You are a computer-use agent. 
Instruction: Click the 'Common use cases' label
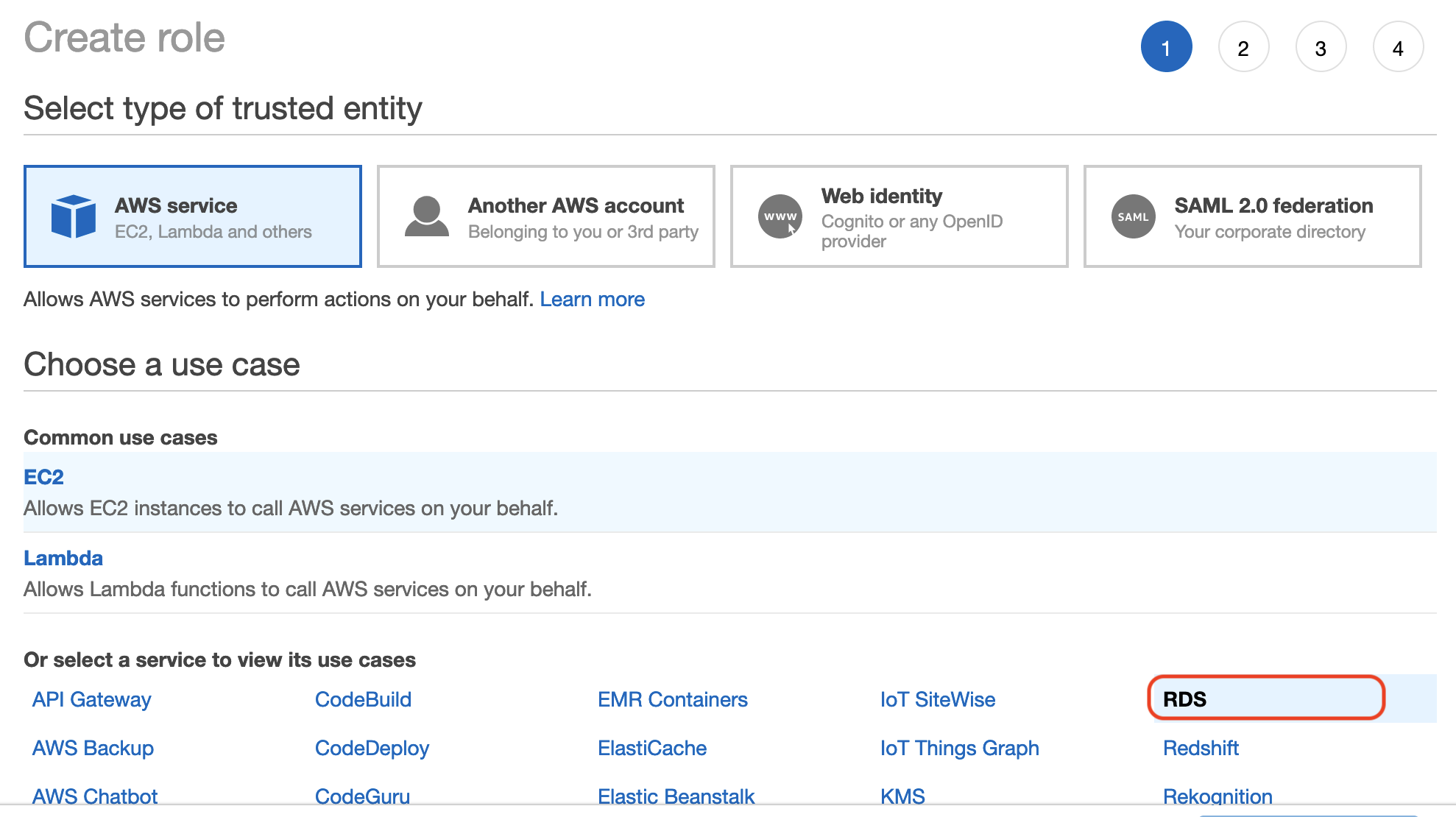coord(121,437)
